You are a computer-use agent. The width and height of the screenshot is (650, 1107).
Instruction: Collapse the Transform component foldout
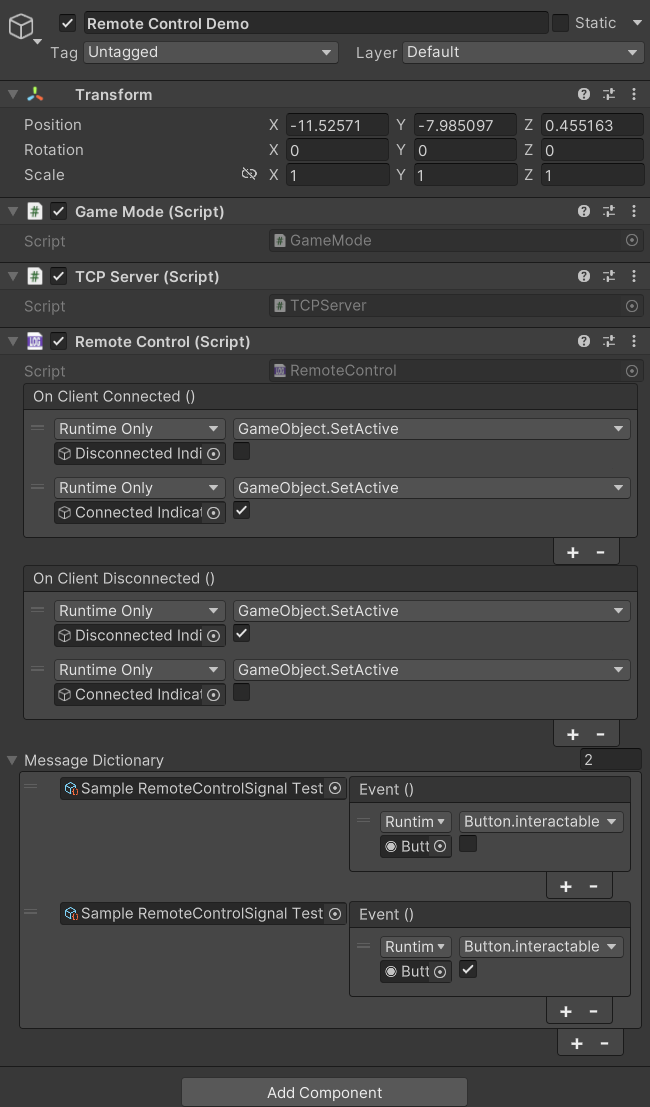point(13,94)
